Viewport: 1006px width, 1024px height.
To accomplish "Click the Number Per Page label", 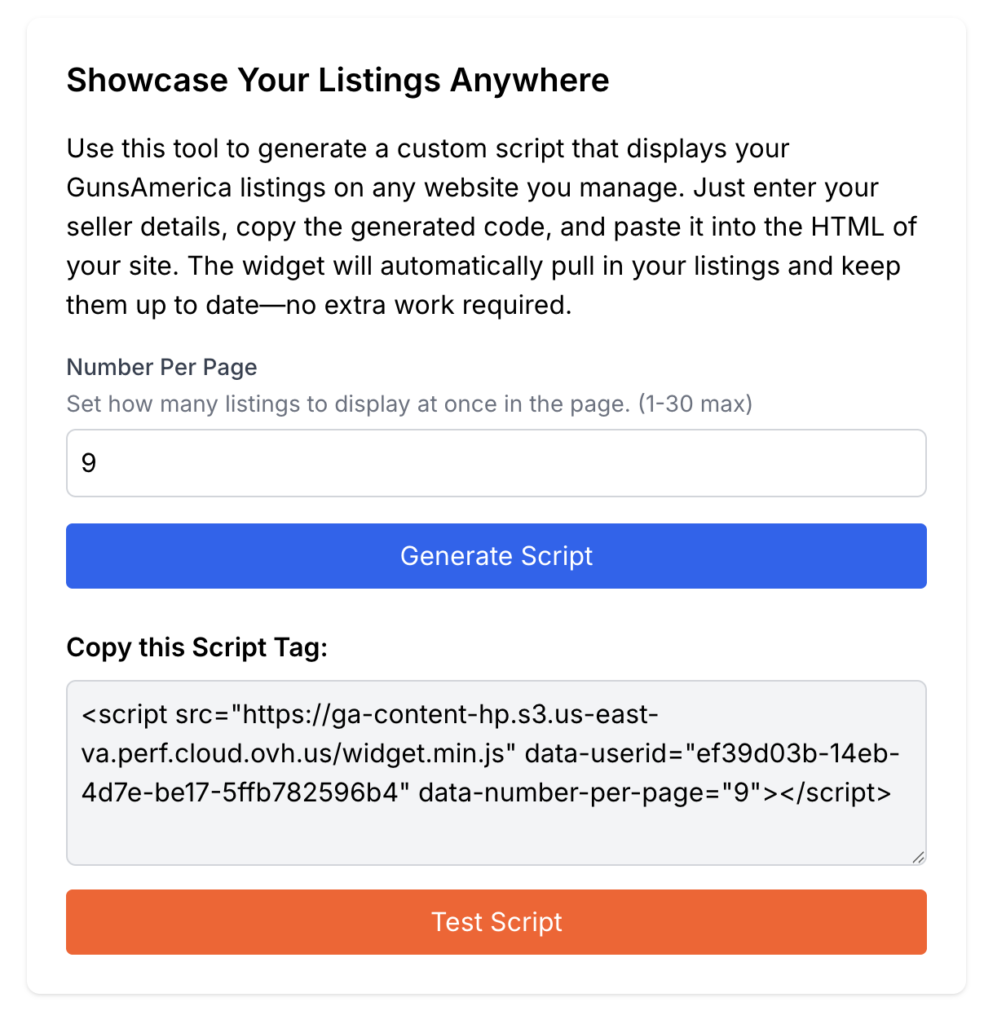I will pos(161,367).
